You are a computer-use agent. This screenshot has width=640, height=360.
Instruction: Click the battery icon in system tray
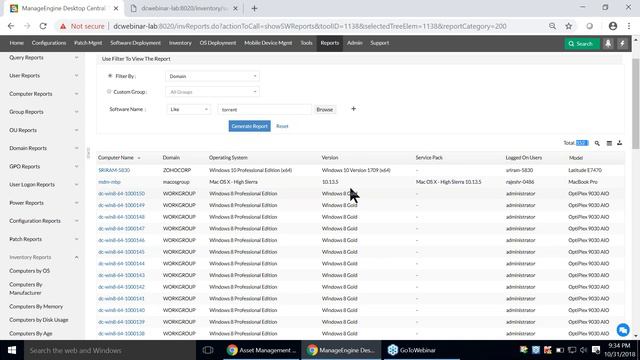(x=560, y=350)
